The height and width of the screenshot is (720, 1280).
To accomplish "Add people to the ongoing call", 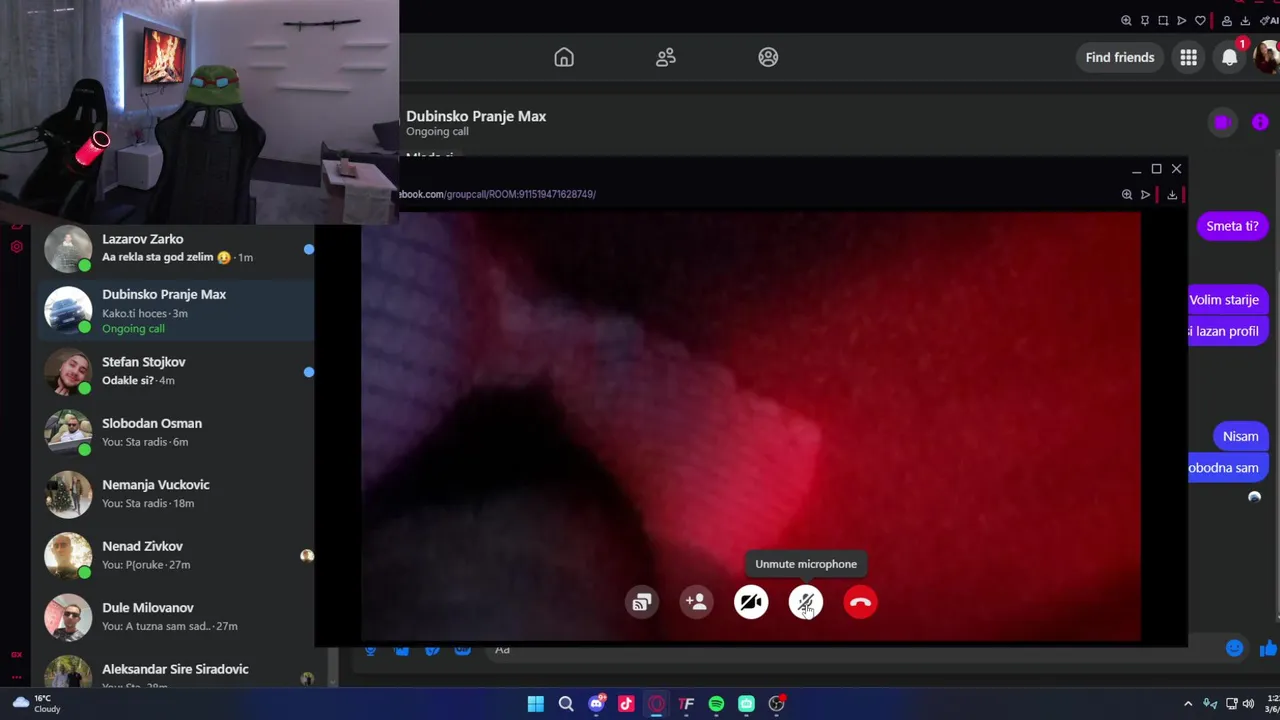I will coord(697,602).
